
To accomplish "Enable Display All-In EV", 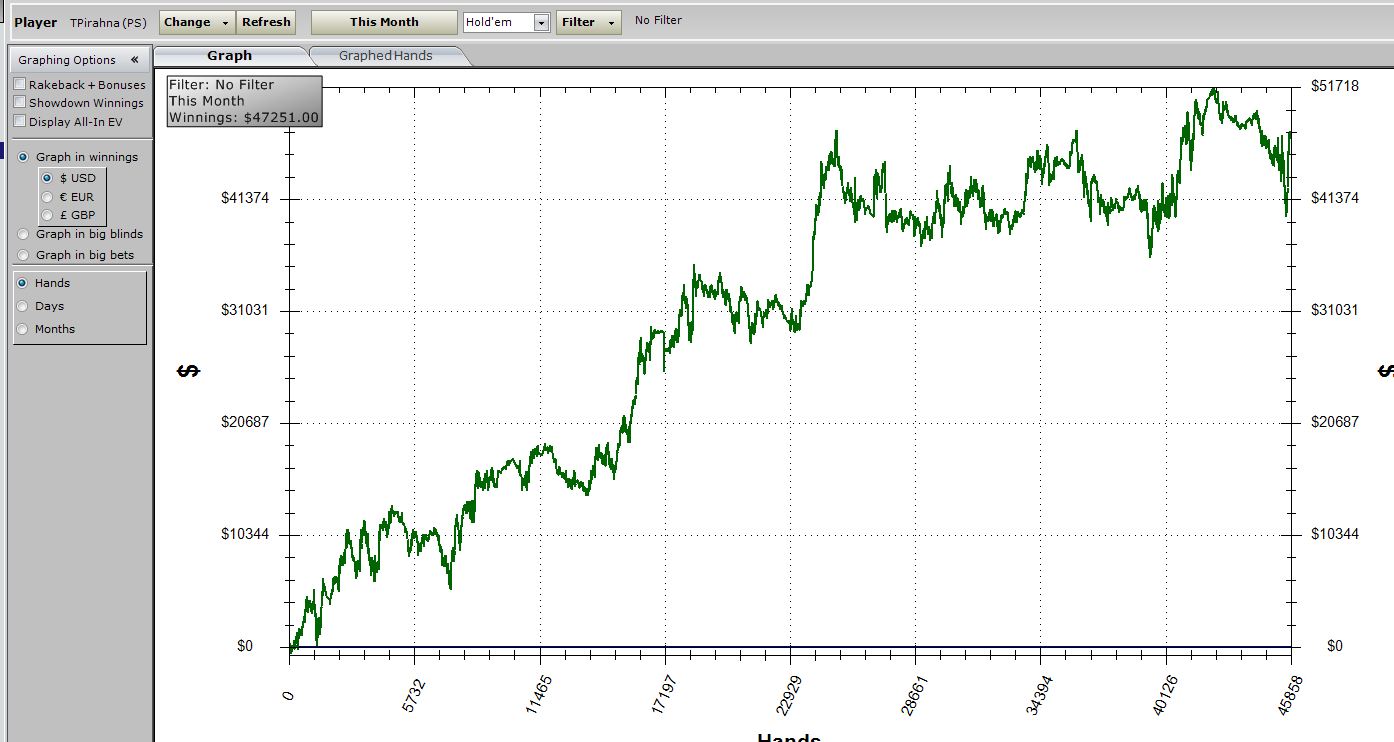I will pos(18,121).
